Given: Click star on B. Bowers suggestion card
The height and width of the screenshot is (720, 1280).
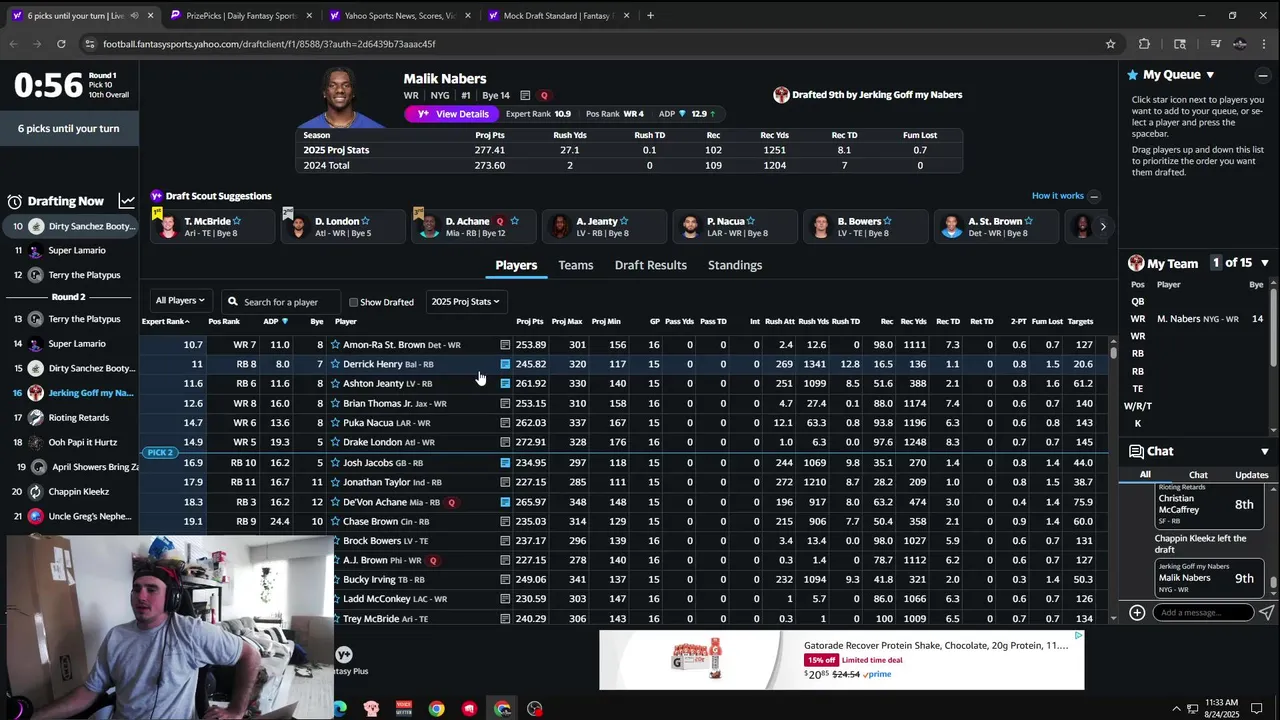Looking at the screenshot, I should pos(887,221).
